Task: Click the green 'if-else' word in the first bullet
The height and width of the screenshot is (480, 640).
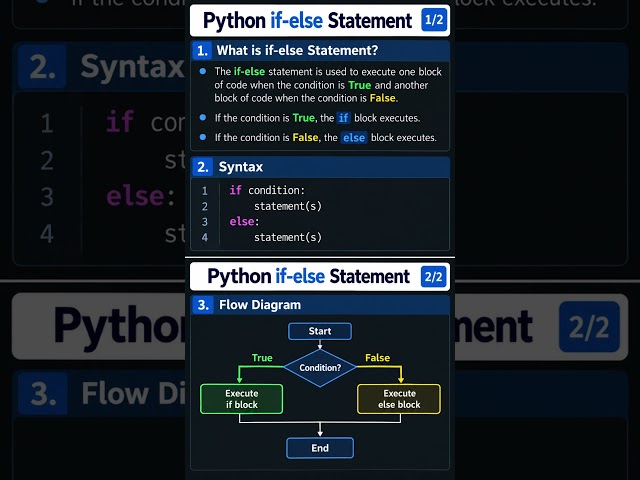Action: (x=249, y=72)
